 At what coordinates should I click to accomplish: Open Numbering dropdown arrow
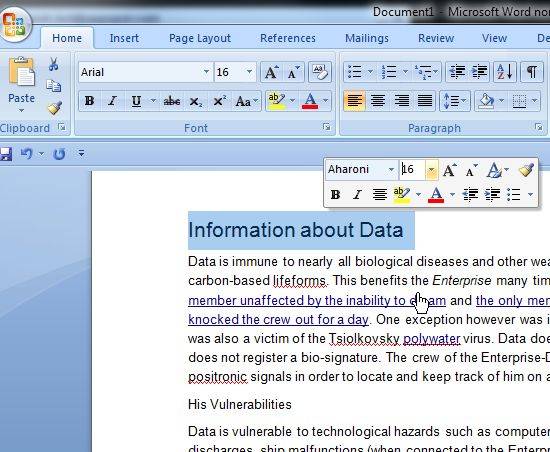pos(405,72)
